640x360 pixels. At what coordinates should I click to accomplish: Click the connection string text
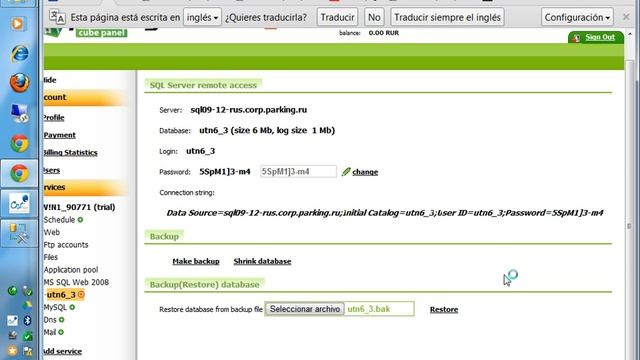pyautogui.click(x=384, y=213)
